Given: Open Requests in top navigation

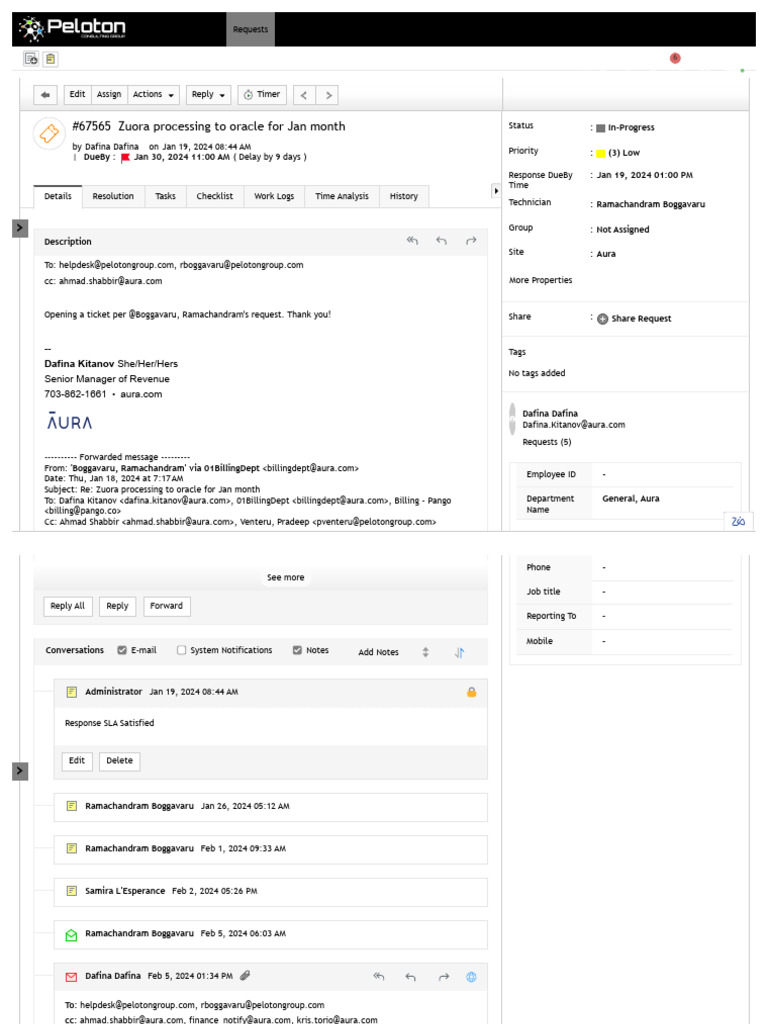Looking at the screenshot, I should point(250,29).
